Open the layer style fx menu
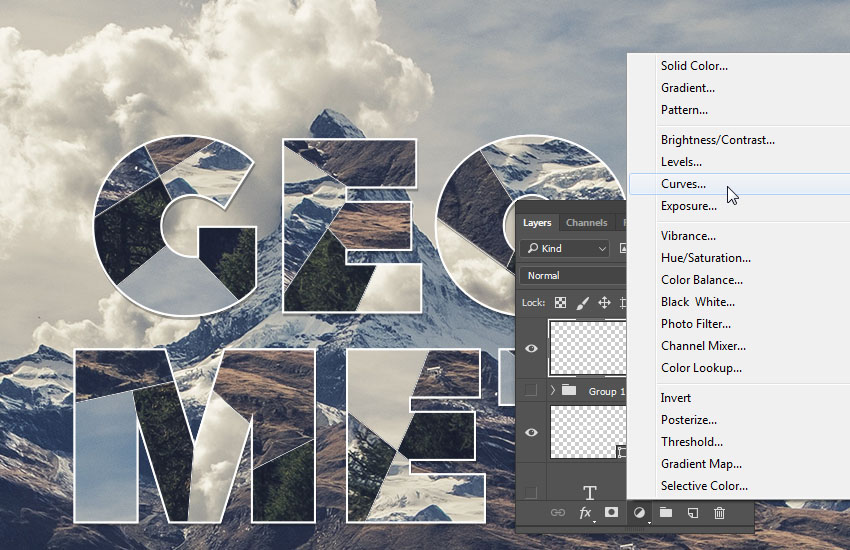The image size is (850, 550). [x=586, y=513]
